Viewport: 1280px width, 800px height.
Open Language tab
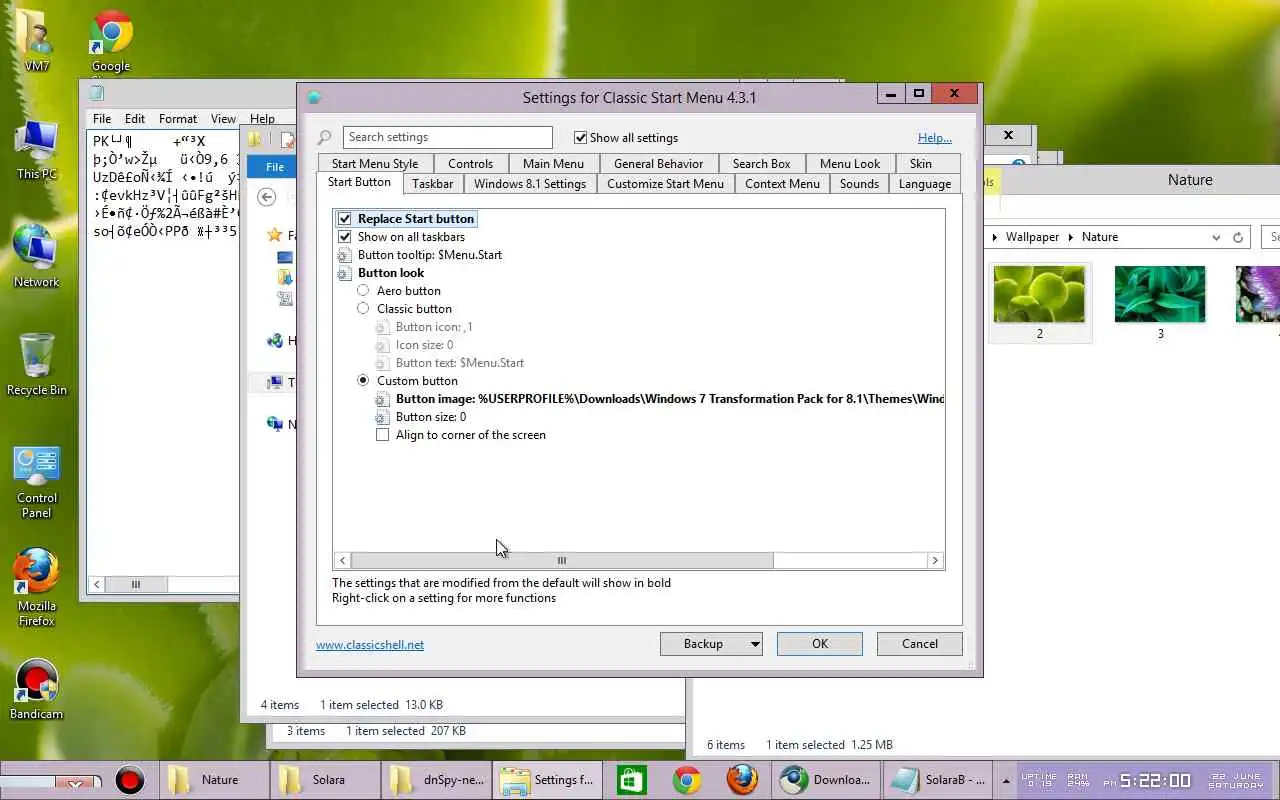925,184
